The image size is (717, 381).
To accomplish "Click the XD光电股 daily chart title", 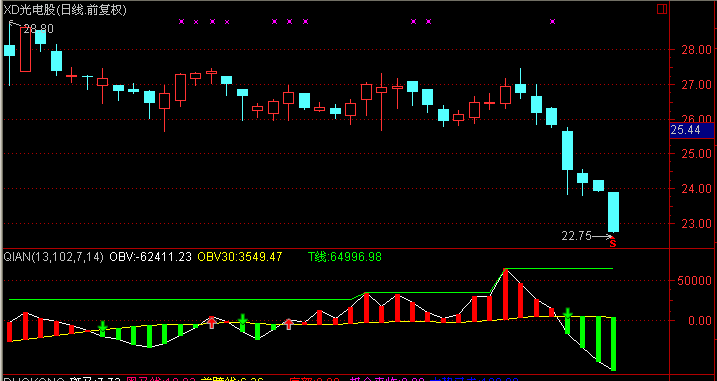I will click(x=65, y=10).
